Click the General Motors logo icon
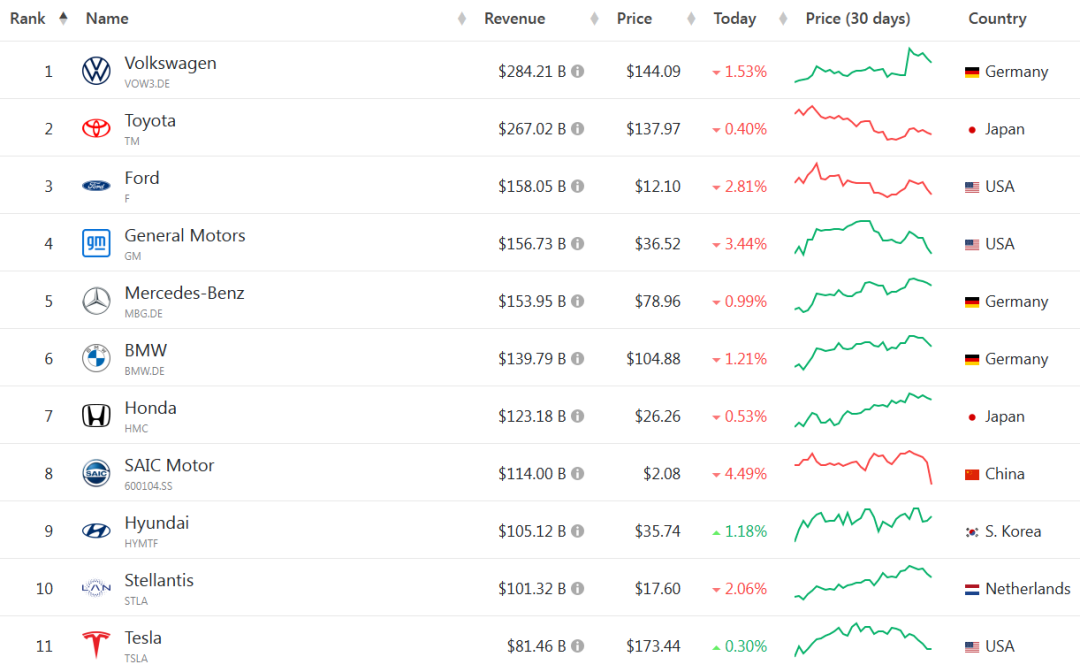This screenshot has width=1080, height=672. pos(96,244)
